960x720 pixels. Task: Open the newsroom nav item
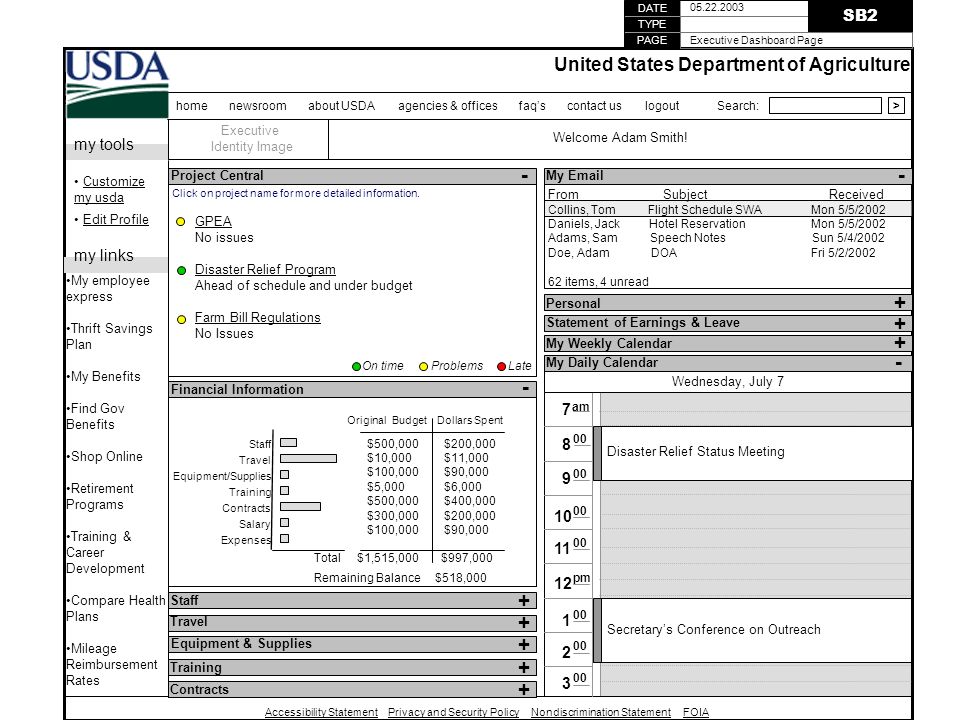258,106
